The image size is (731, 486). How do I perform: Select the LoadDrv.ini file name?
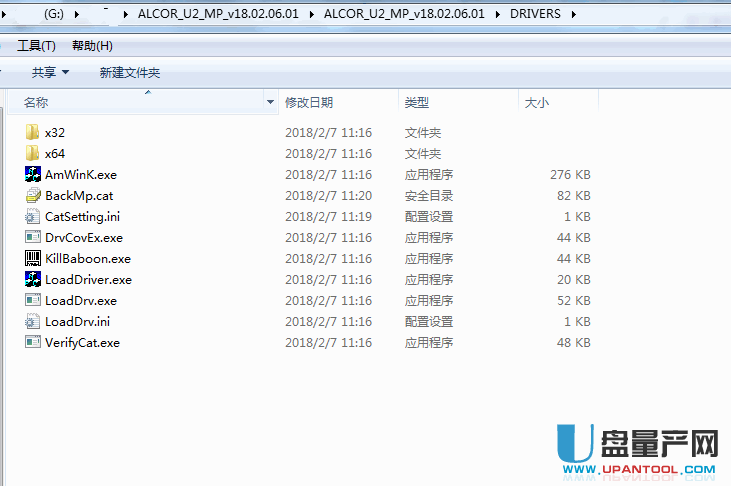click(x=77, y=321)
